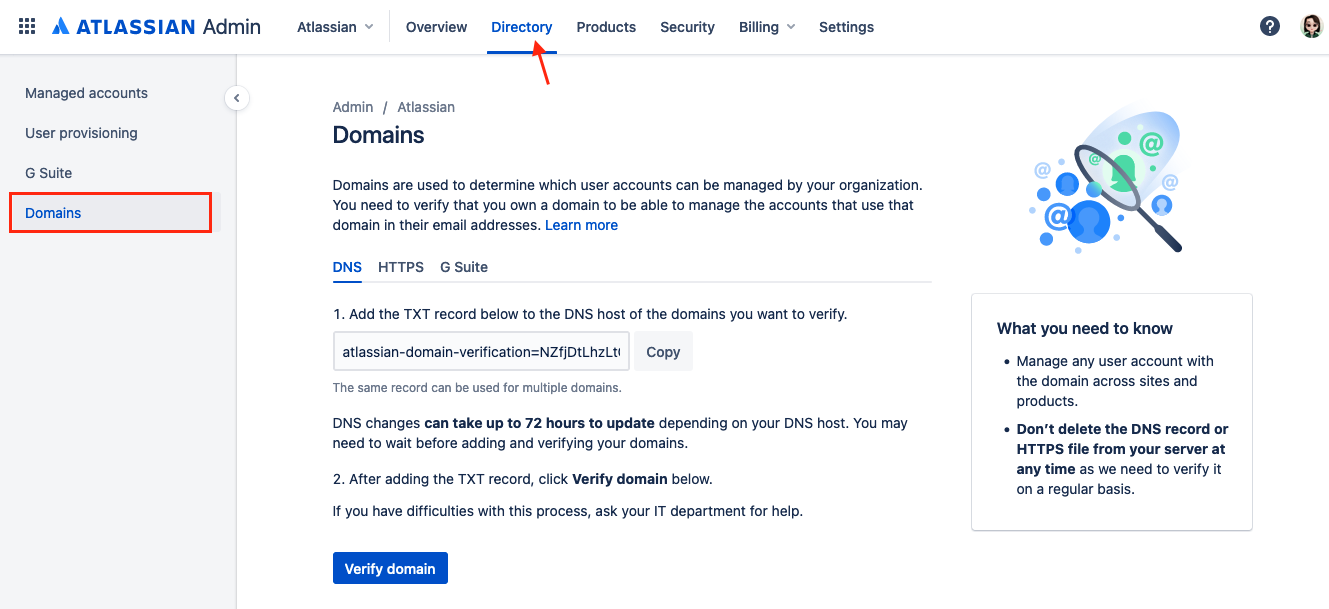Open the Billing dropdown menu

click(x=766, y=27)
